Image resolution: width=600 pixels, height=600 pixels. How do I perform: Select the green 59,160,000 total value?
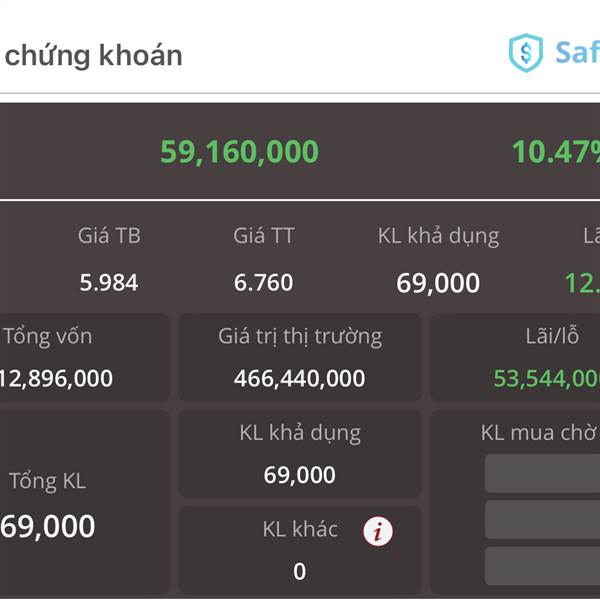tap(240, 152)
